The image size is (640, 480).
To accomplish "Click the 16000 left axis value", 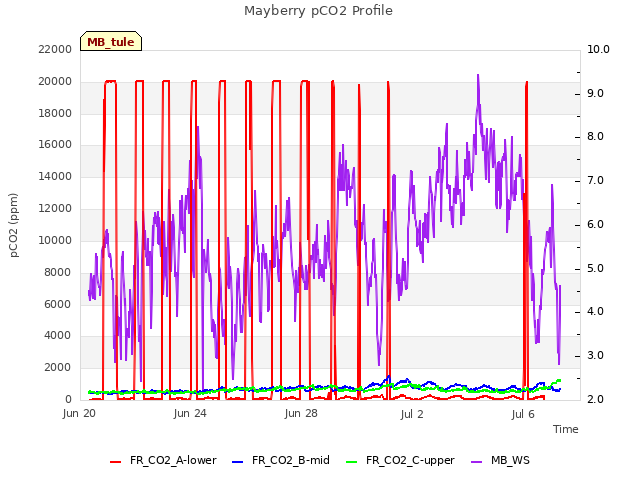I will pos(55,144).
